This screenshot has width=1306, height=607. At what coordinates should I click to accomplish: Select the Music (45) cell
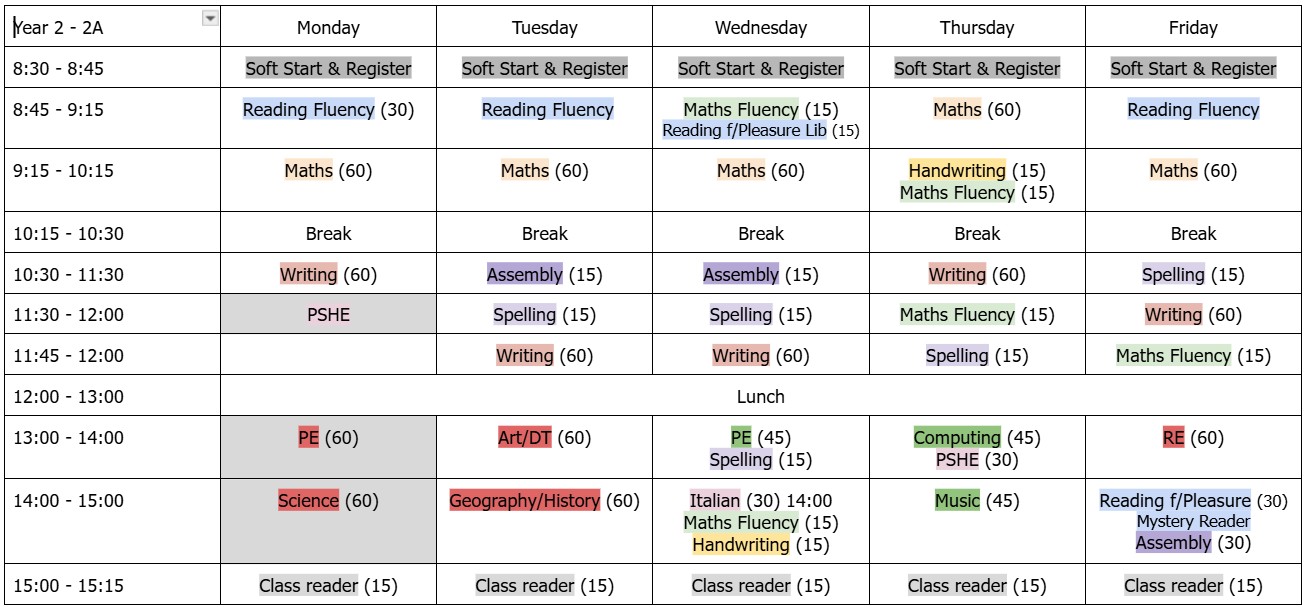(976, 501)
